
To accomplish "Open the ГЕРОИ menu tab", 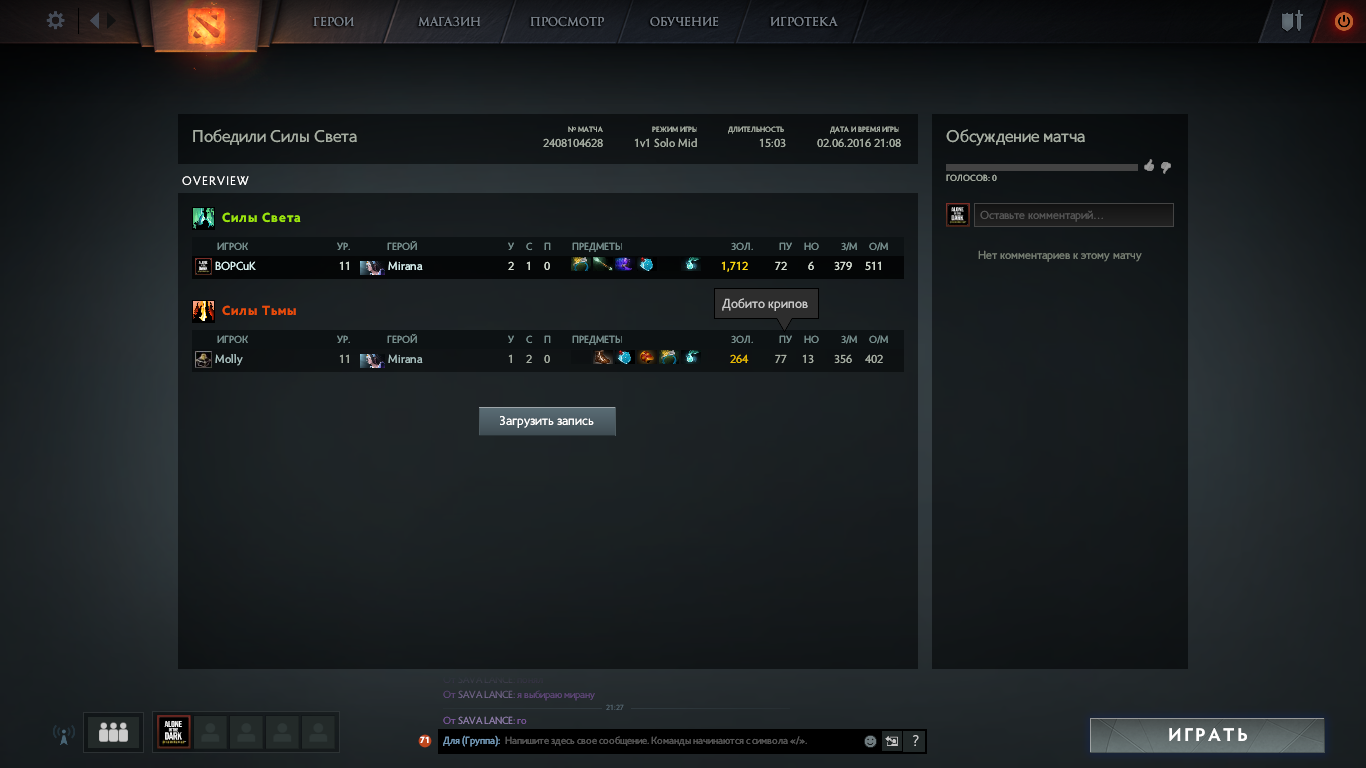I will point(333,21).
